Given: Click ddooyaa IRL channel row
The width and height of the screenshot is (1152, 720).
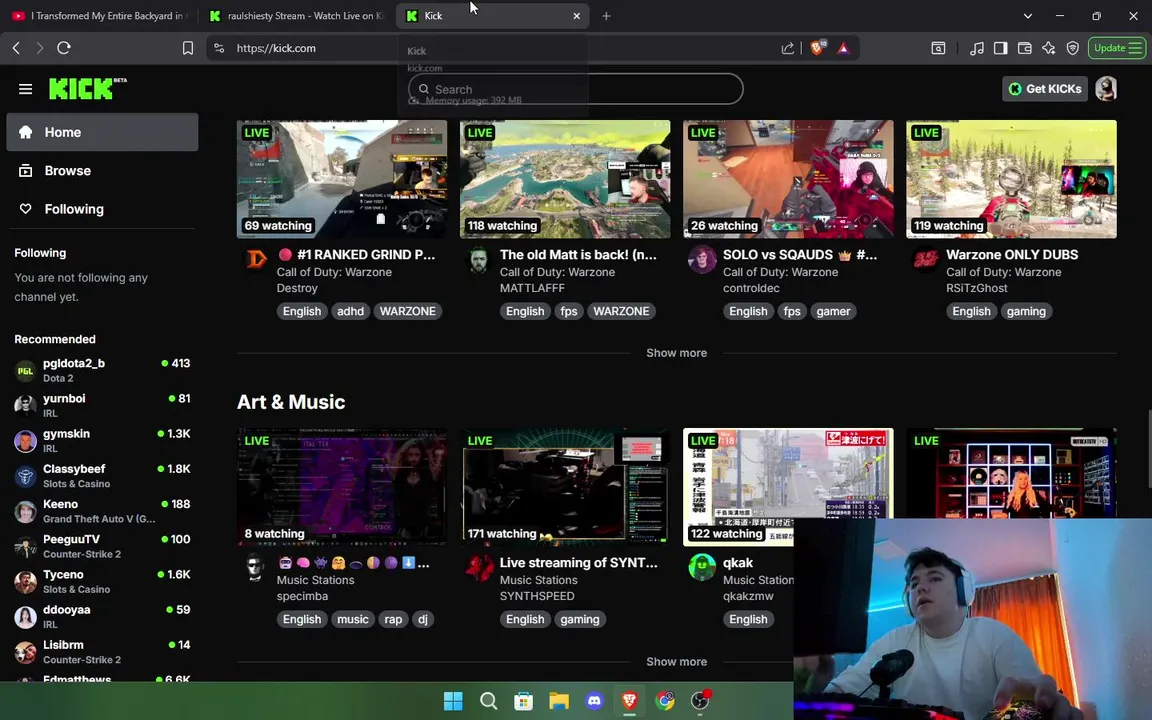Looking at the screenshot, I should tap(102, 616).
